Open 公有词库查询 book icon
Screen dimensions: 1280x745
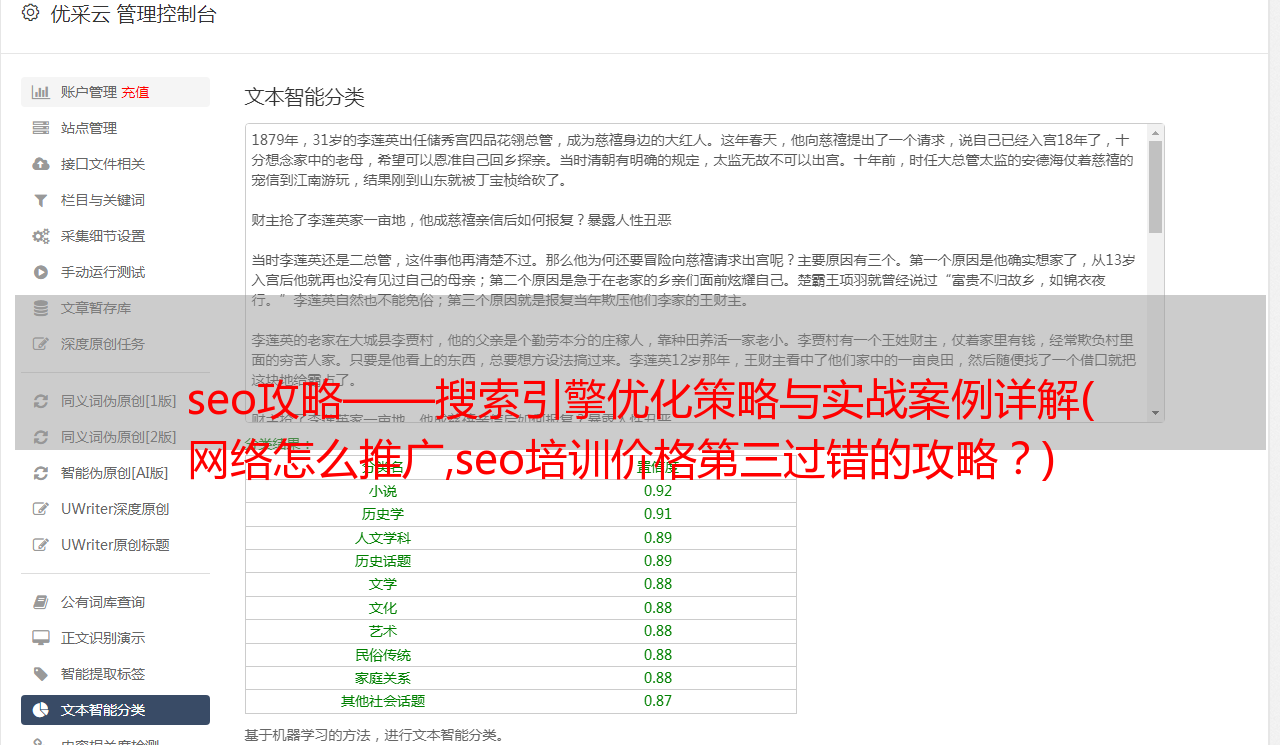tap(41, 602)
